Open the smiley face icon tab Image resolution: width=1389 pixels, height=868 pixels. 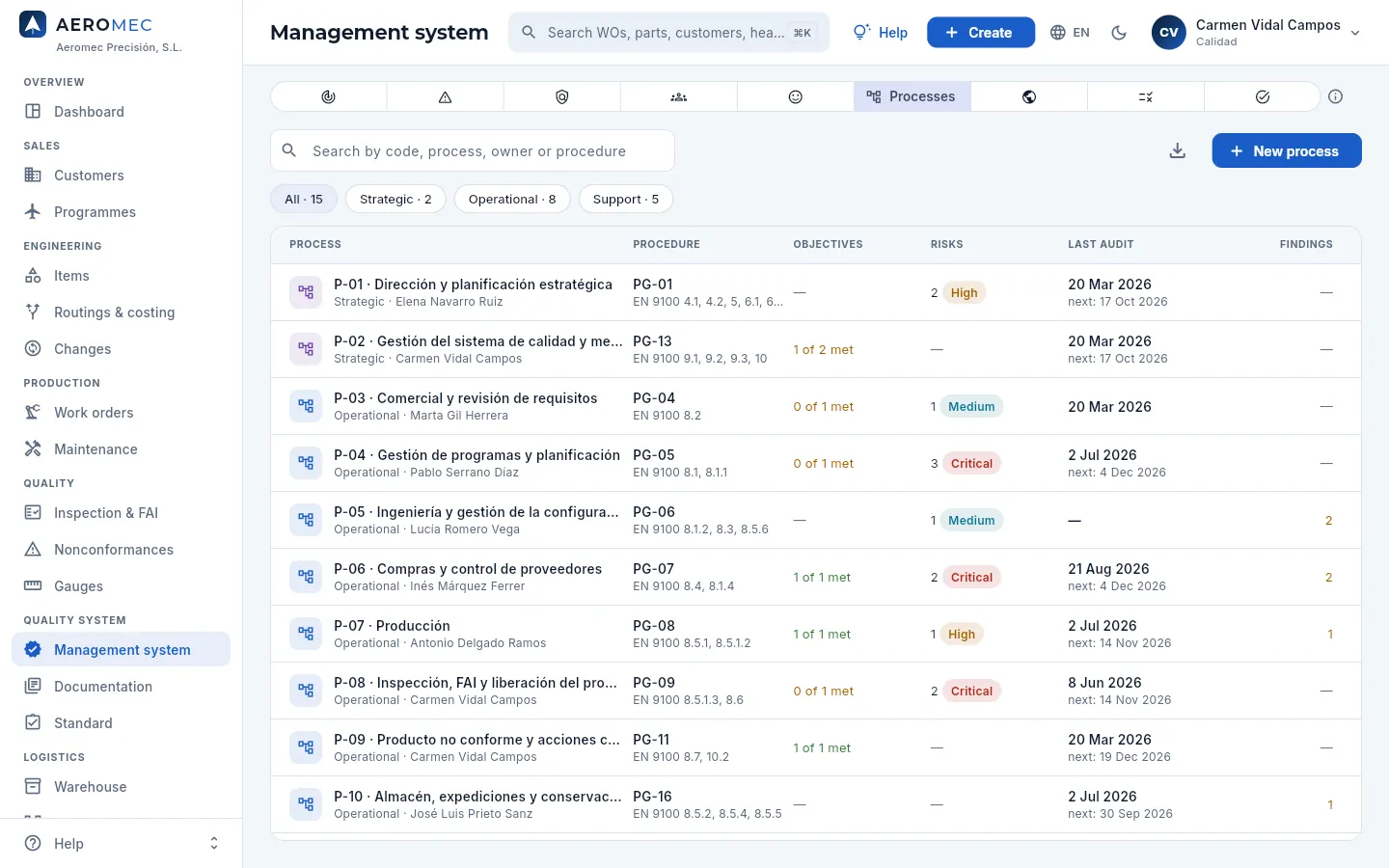tap(796, 96)
